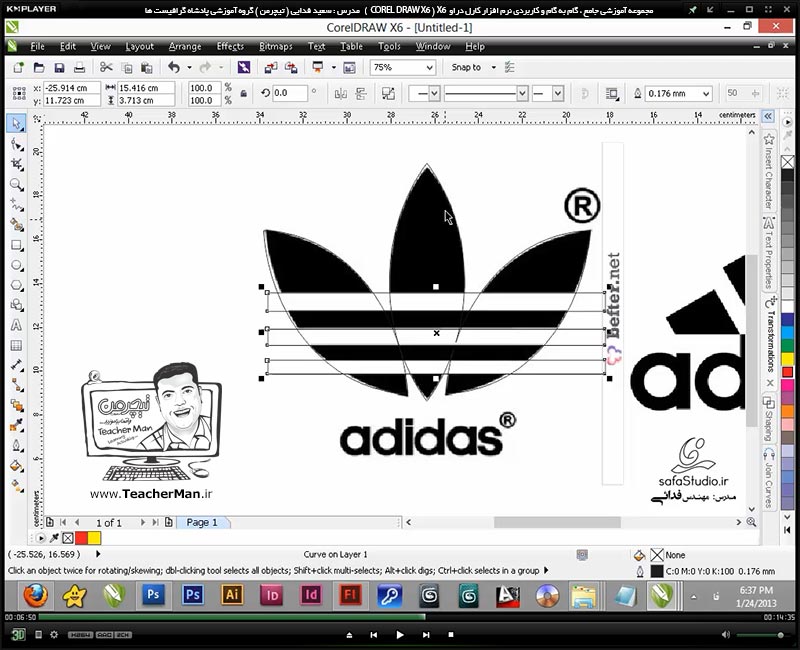Image resolution: width=800 pixels, height=650 pixels.
Task: Select the Smart Fill tool
Action: point(17,224)
